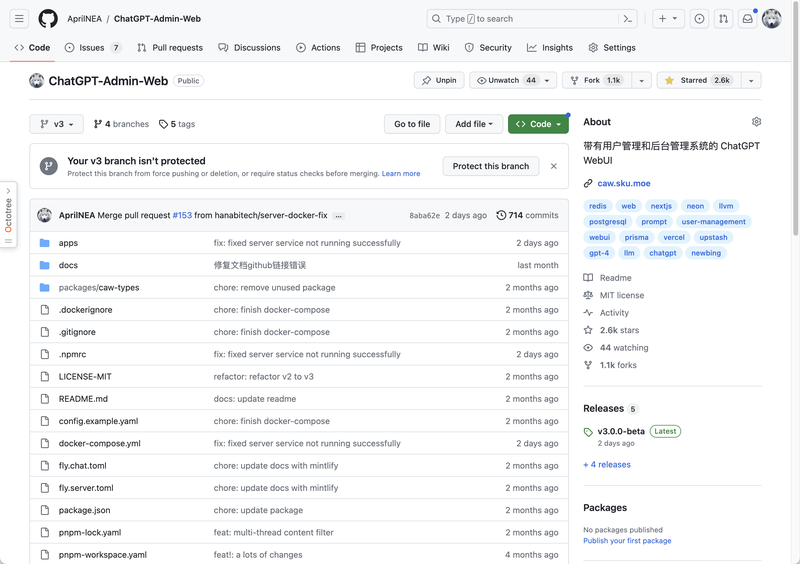Open the command palette icon

click(x=628, y=19)
